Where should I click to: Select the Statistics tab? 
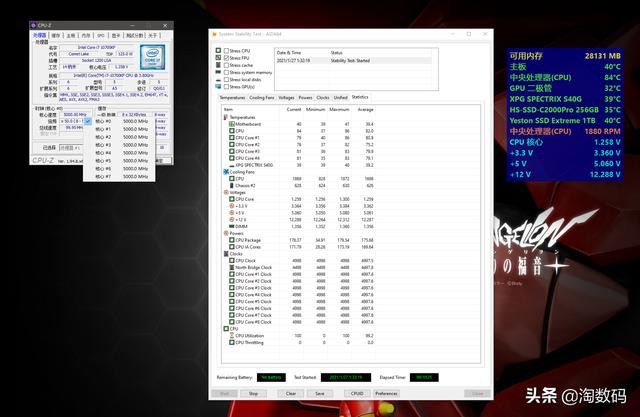[x=360, y=97]
